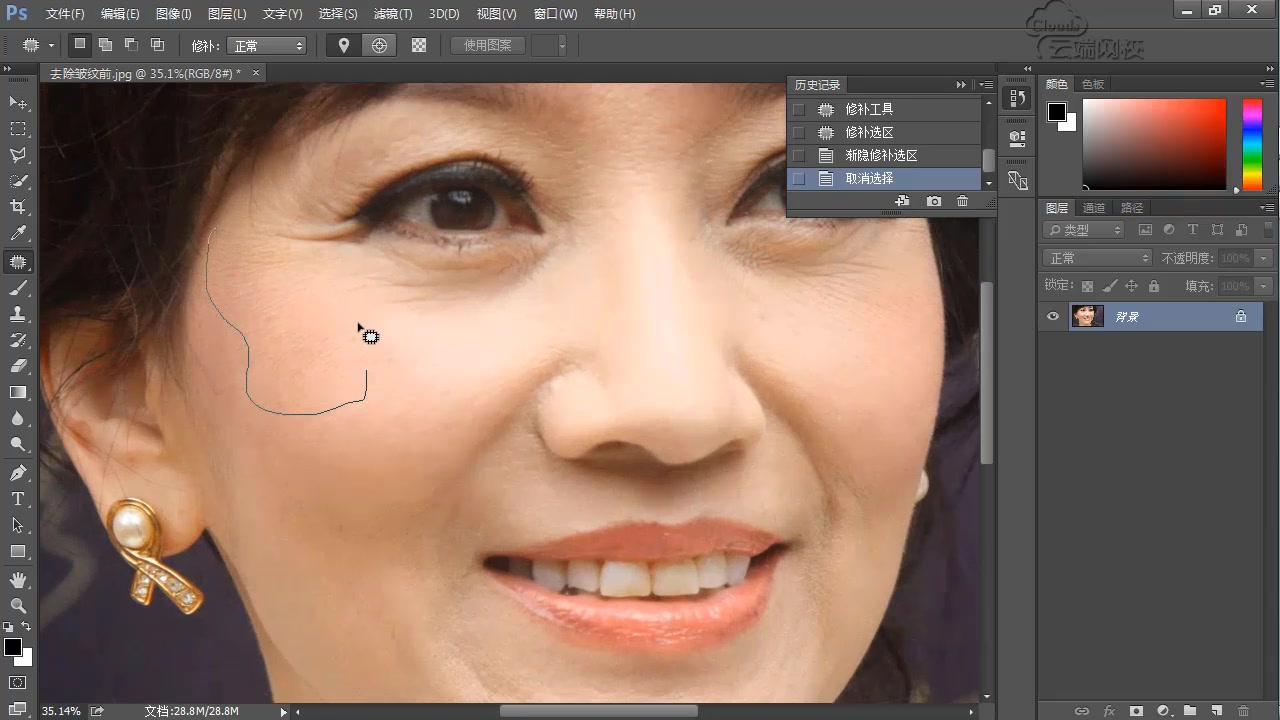Select the Lasso tool
1280x720 pixels.
[18, 155]
